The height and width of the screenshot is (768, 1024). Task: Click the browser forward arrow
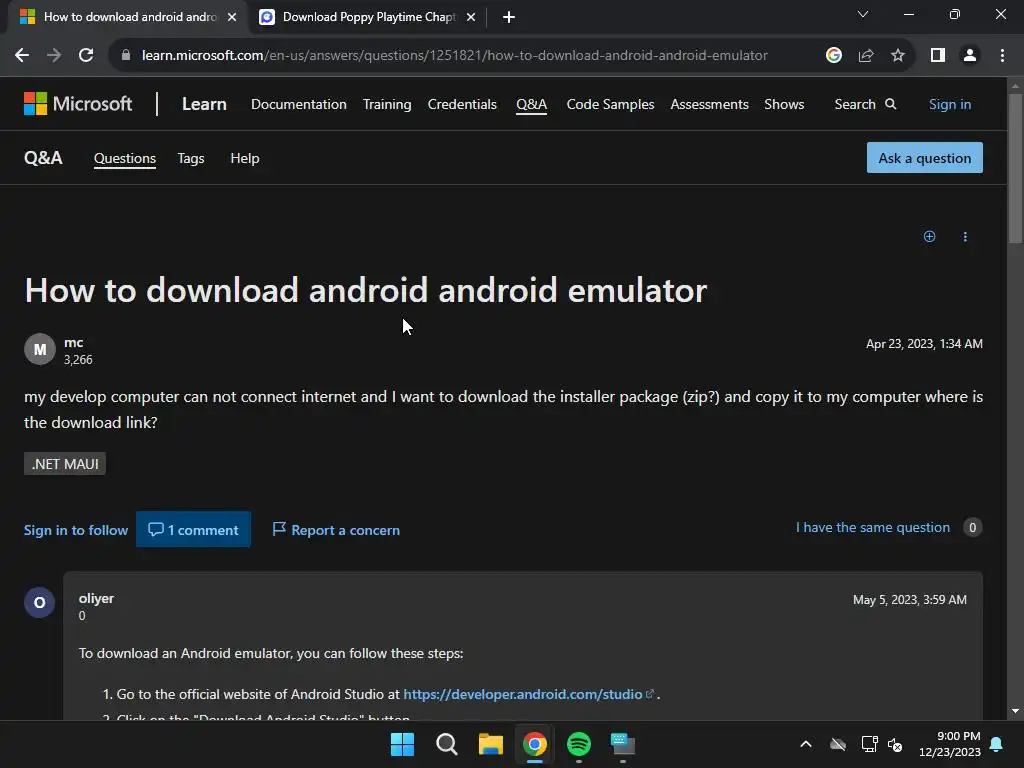[54, 56]
